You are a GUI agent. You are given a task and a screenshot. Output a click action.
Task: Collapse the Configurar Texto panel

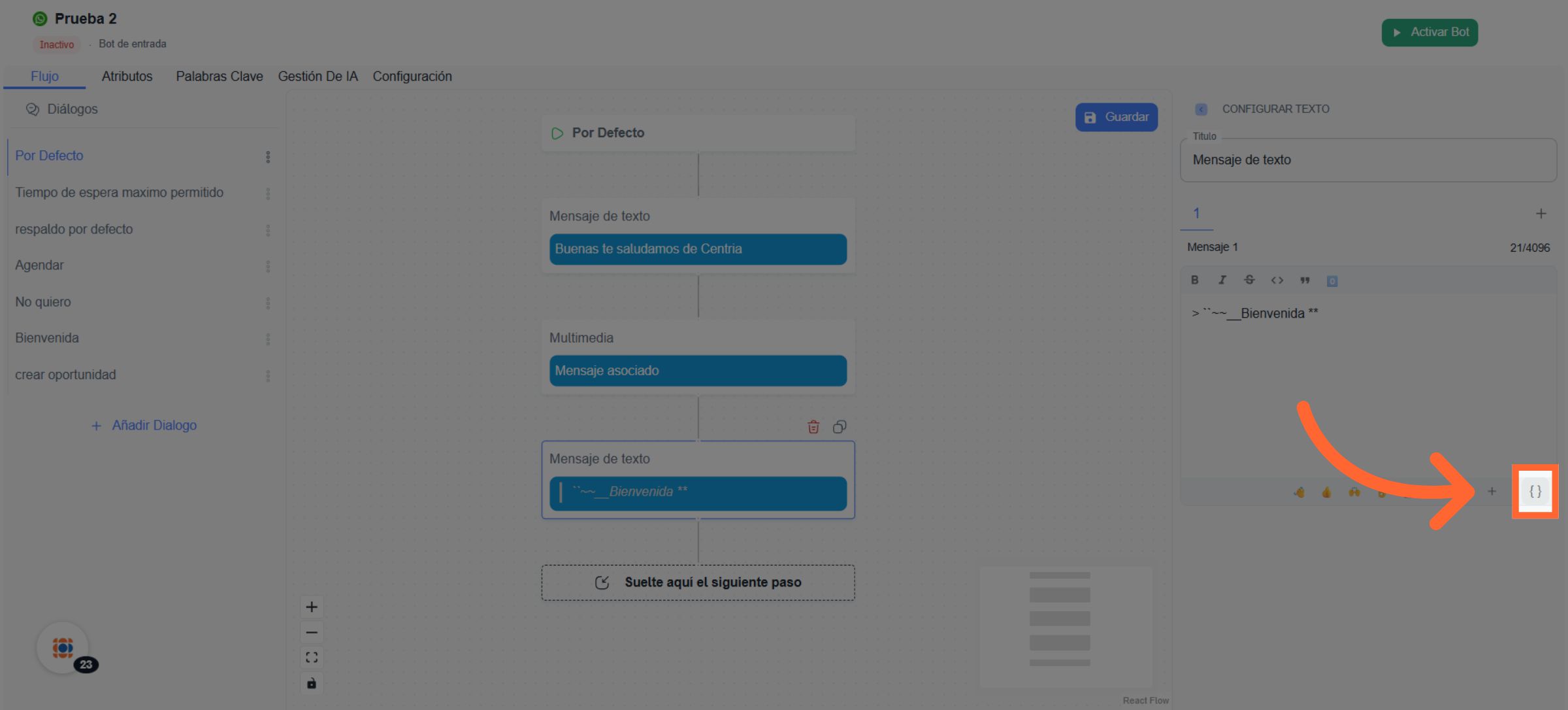(x=1201, y=109)
